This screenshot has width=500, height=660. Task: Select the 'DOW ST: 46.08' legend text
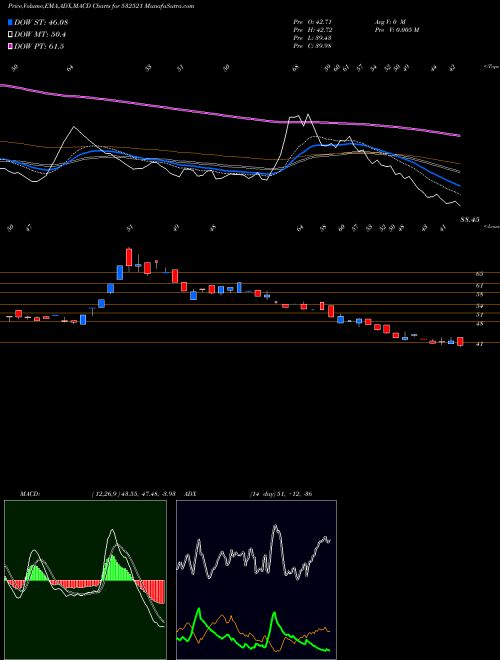click(x=41, y=22)
